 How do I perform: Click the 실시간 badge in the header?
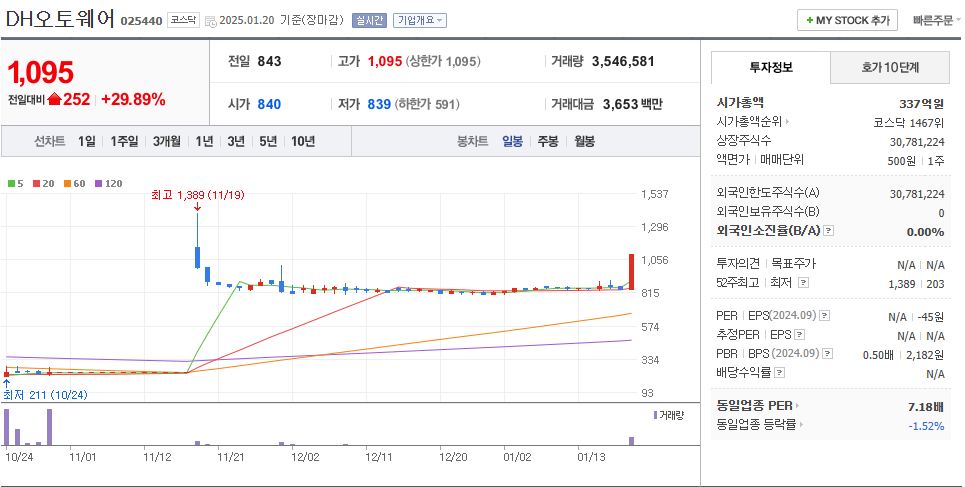coord(369,20)
